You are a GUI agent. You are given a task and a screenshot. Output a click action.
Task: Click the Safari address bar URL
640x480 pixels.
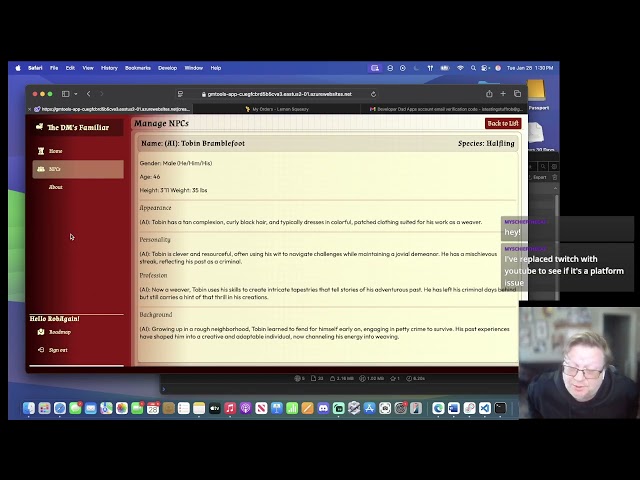pos(279,94)
